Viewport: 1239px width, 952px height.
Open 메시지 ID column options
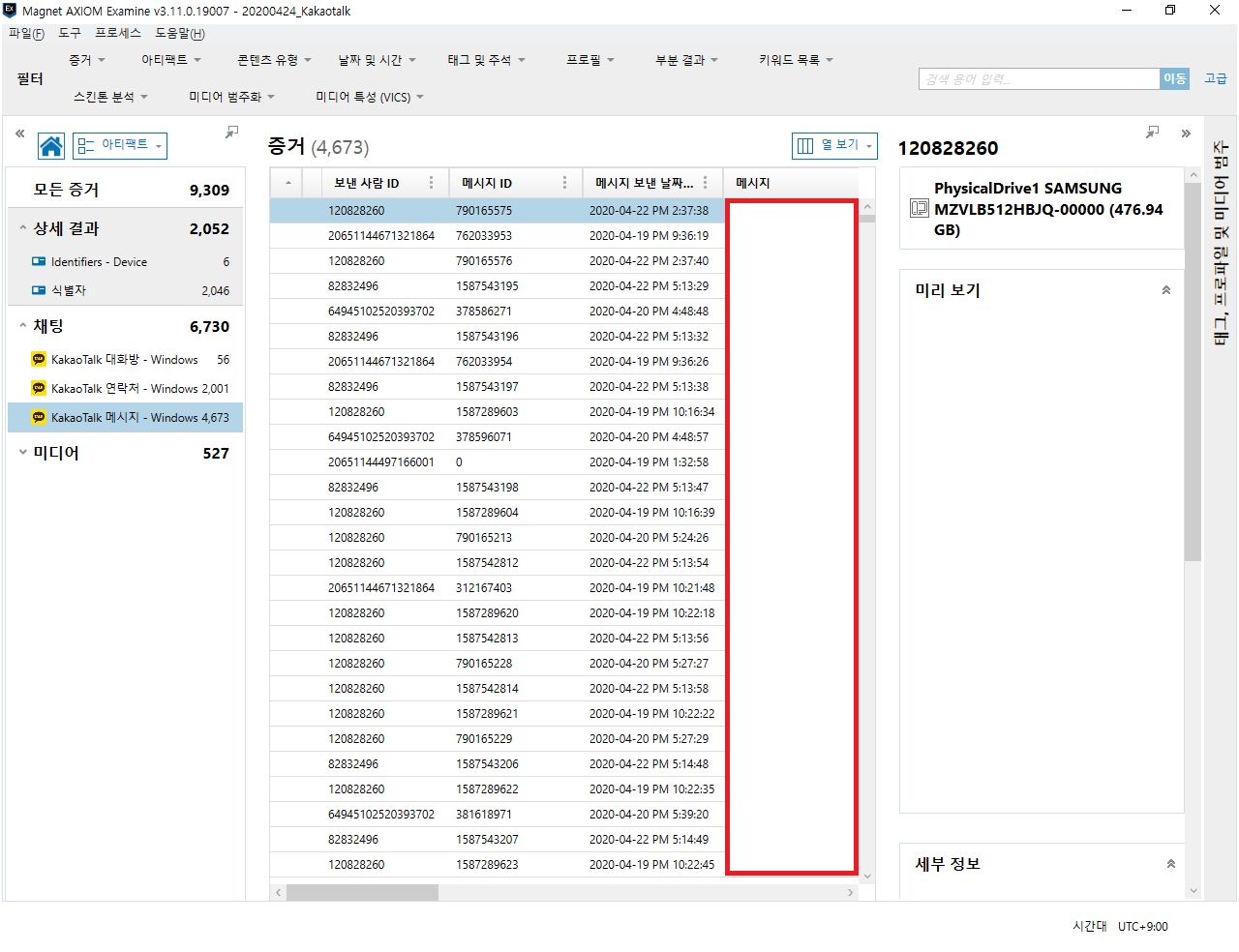564,183
